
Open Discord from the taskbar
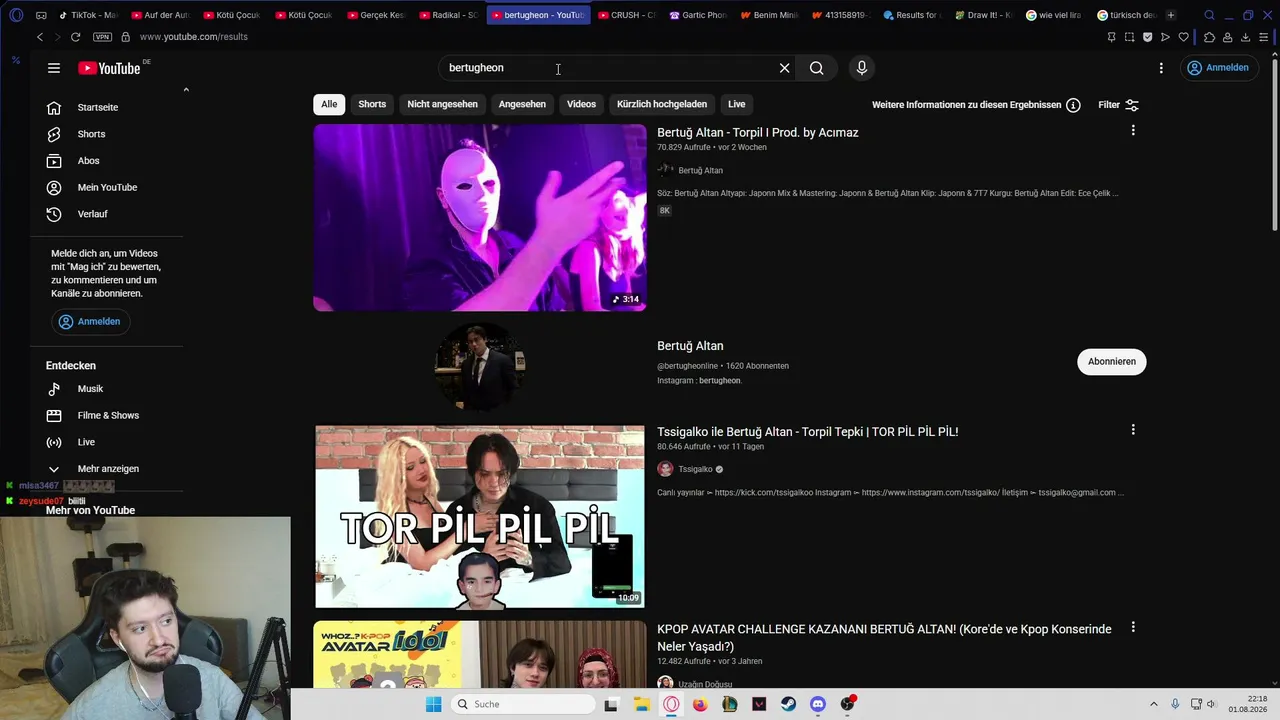click(818, 704)
